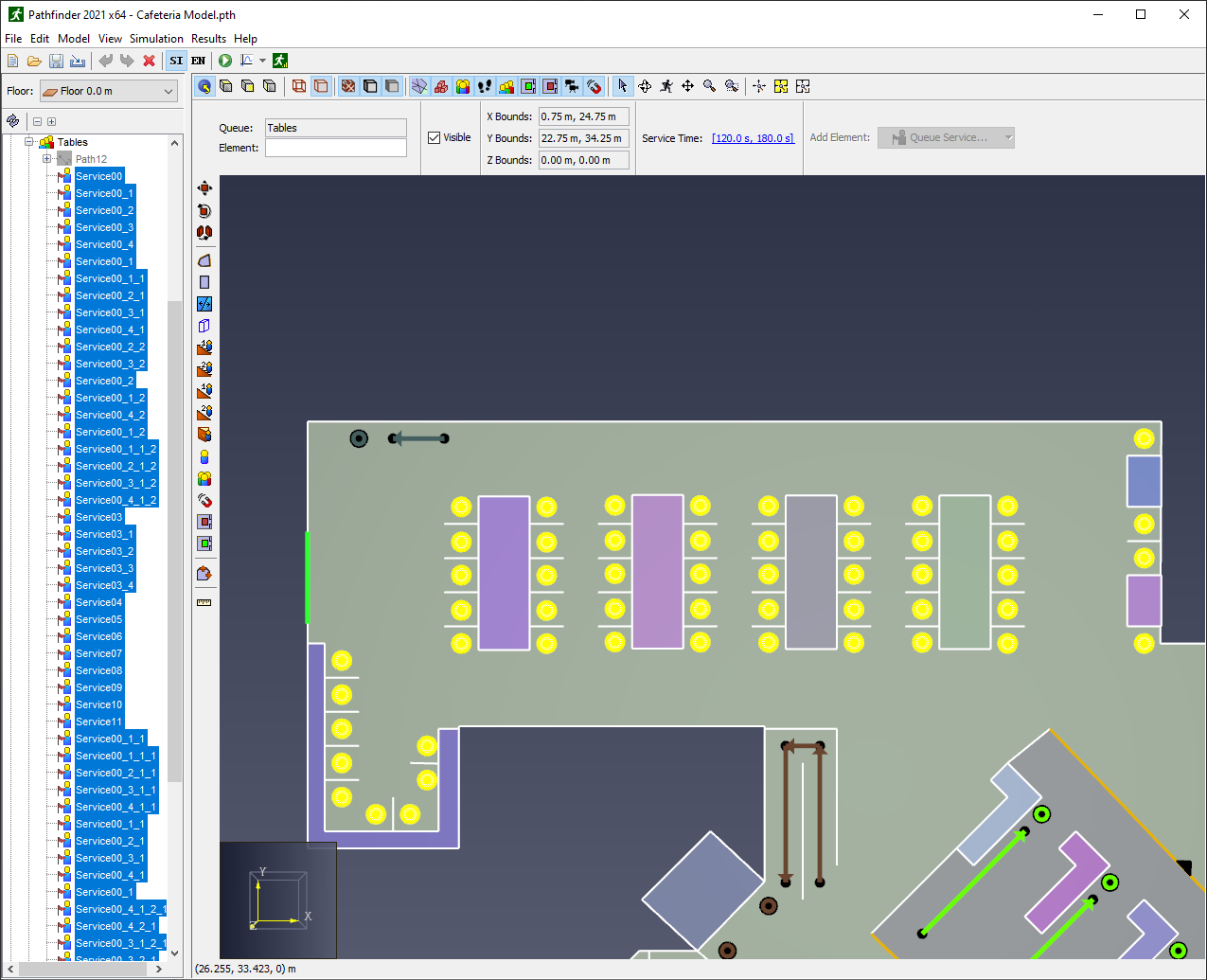Screen dimensions: 1207x980
Task: Click the New model file icon
Action: point(13,61)
